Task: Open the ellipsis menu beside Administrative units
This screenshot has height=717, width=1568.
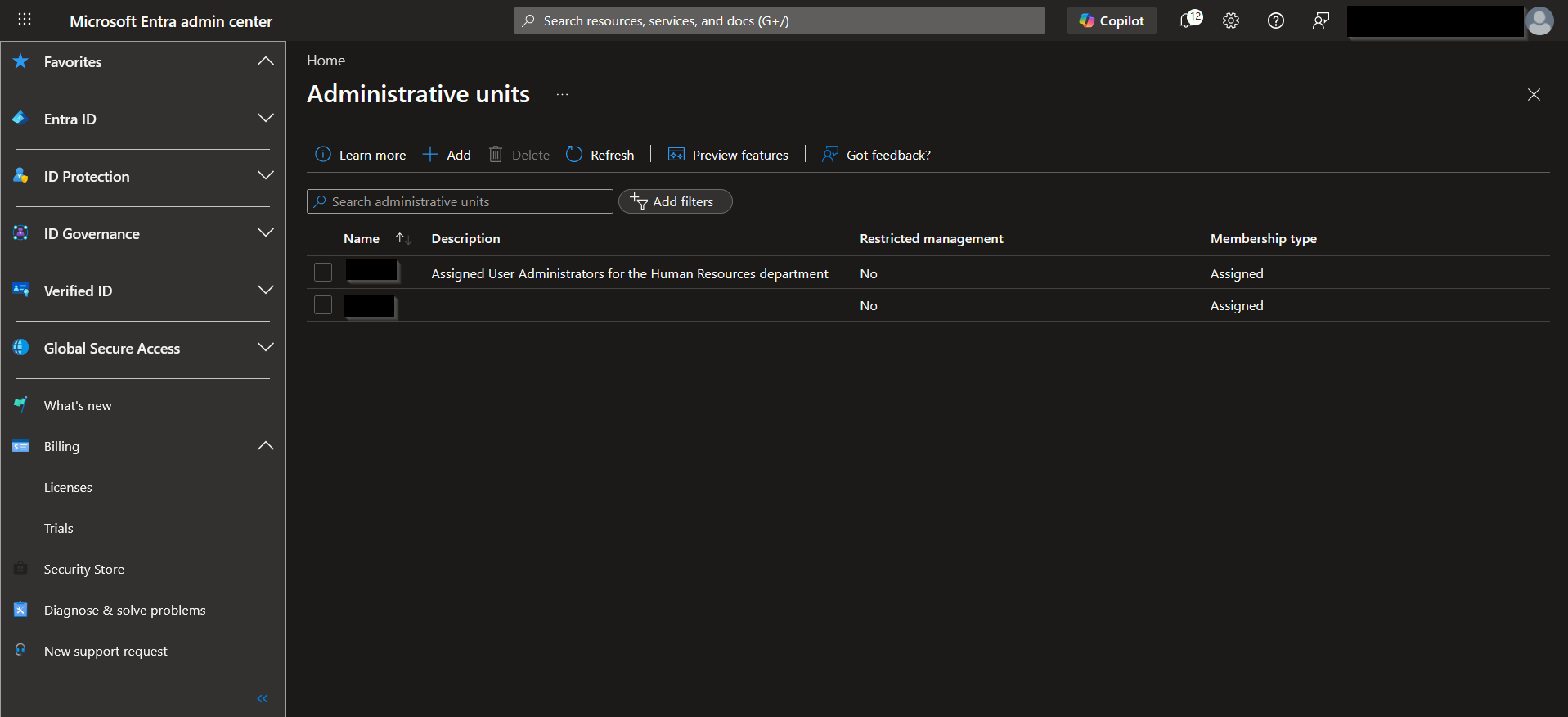Action: (x=562, y=95)
